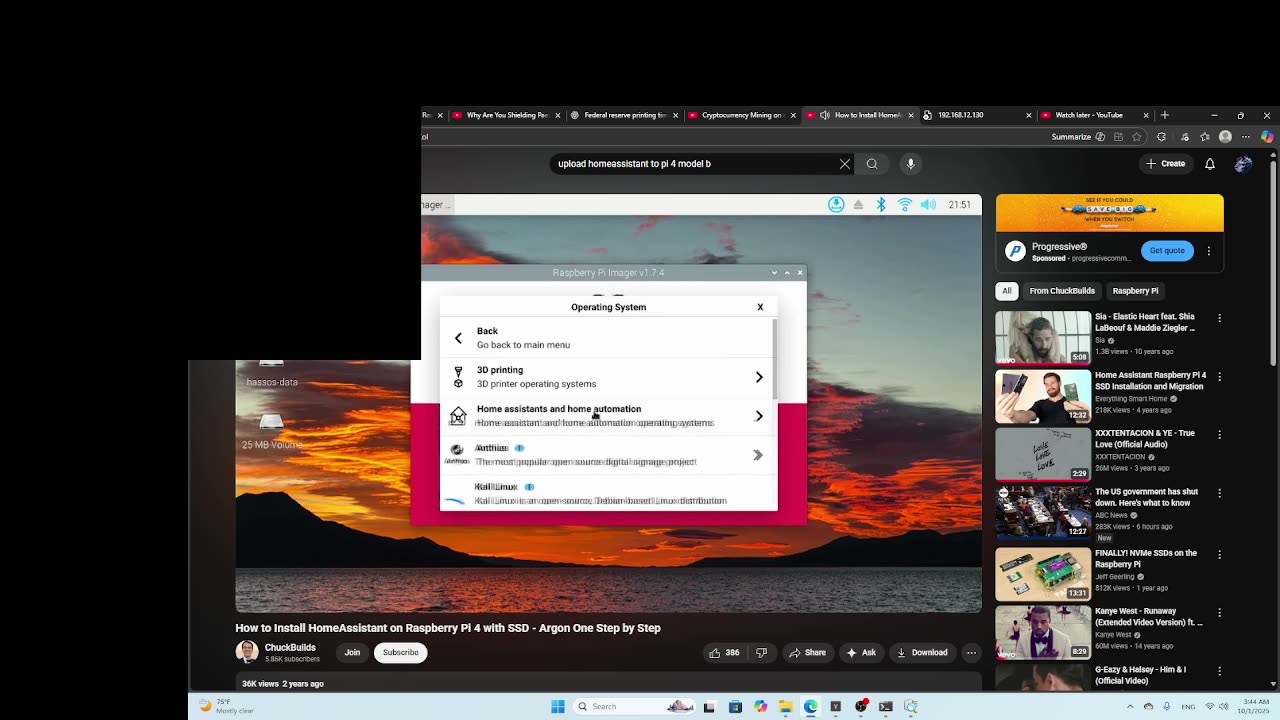This screenshot has width=1280, height=720.
Task: Click the Ask button under video
Action: click(x=861, y=653)
